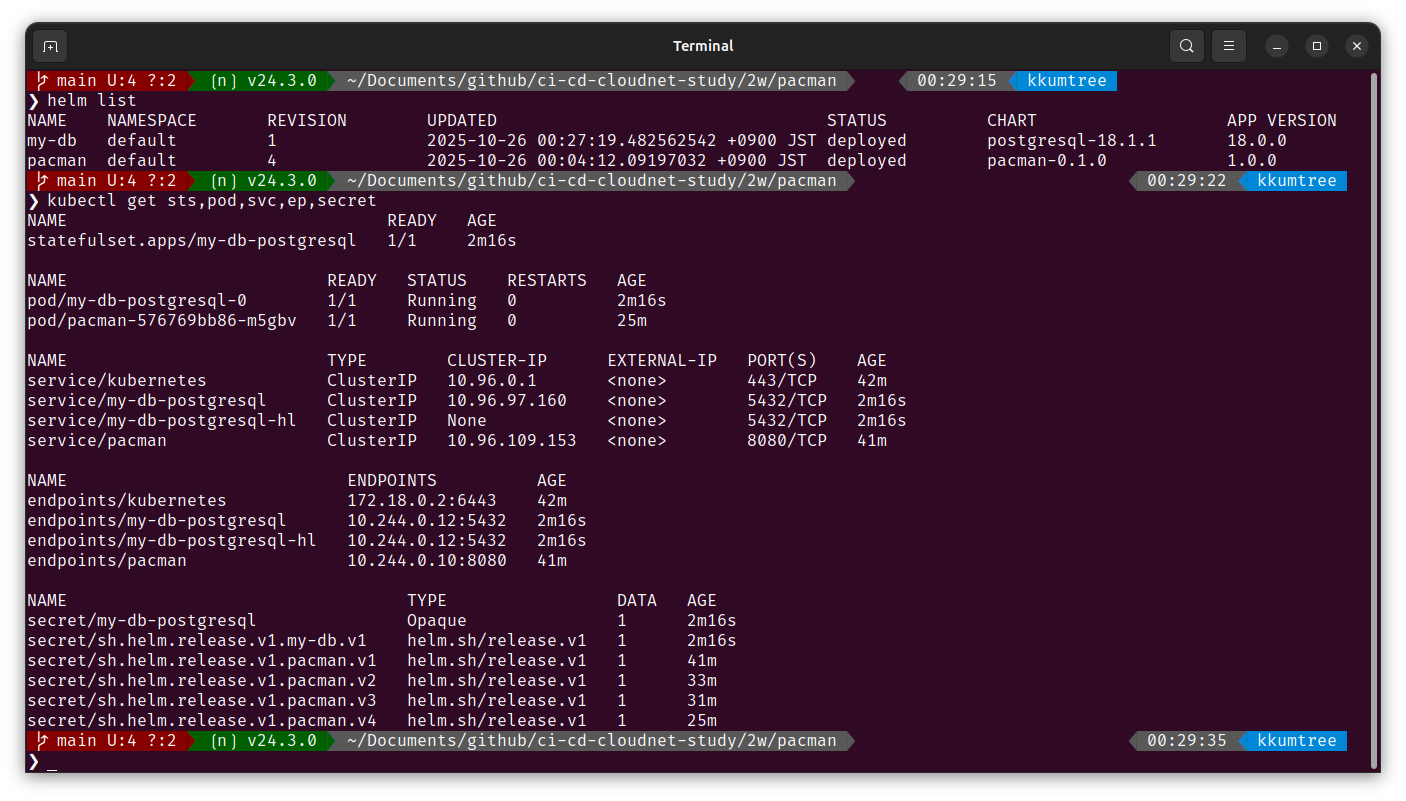Open the terminal search
This screenshot has height=801, width=1406.
(1186, 46)
